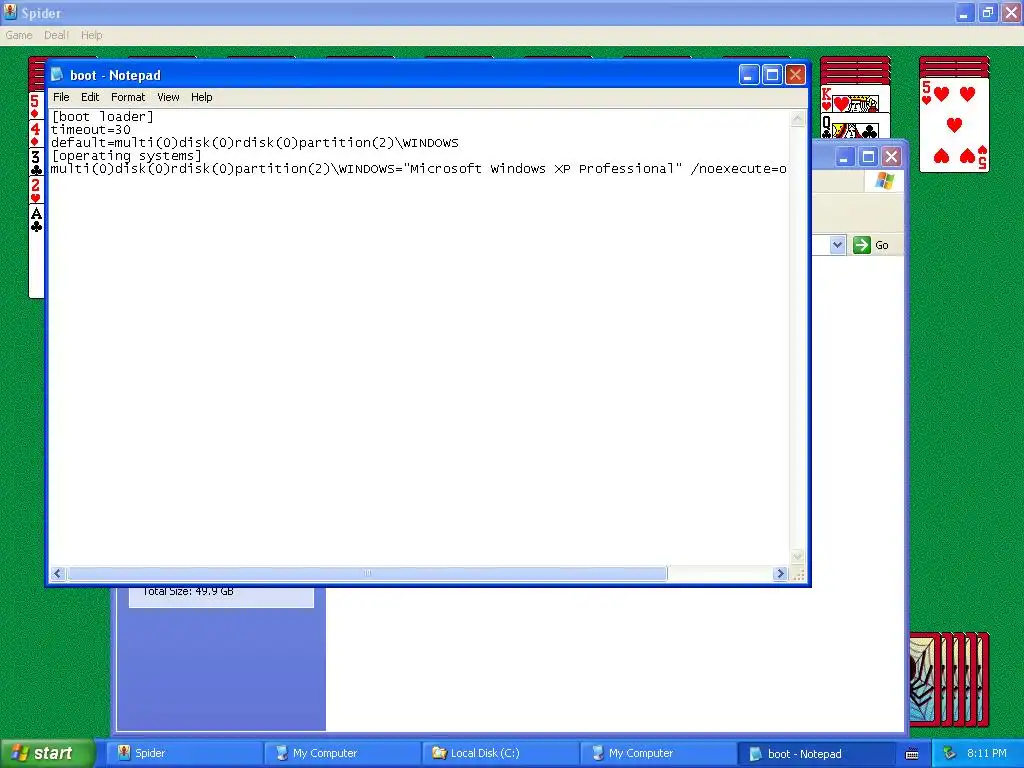Viewport: 1024px width, 768px height.
Task: Close the My Computer window behind Notepad
Action: 891,157
